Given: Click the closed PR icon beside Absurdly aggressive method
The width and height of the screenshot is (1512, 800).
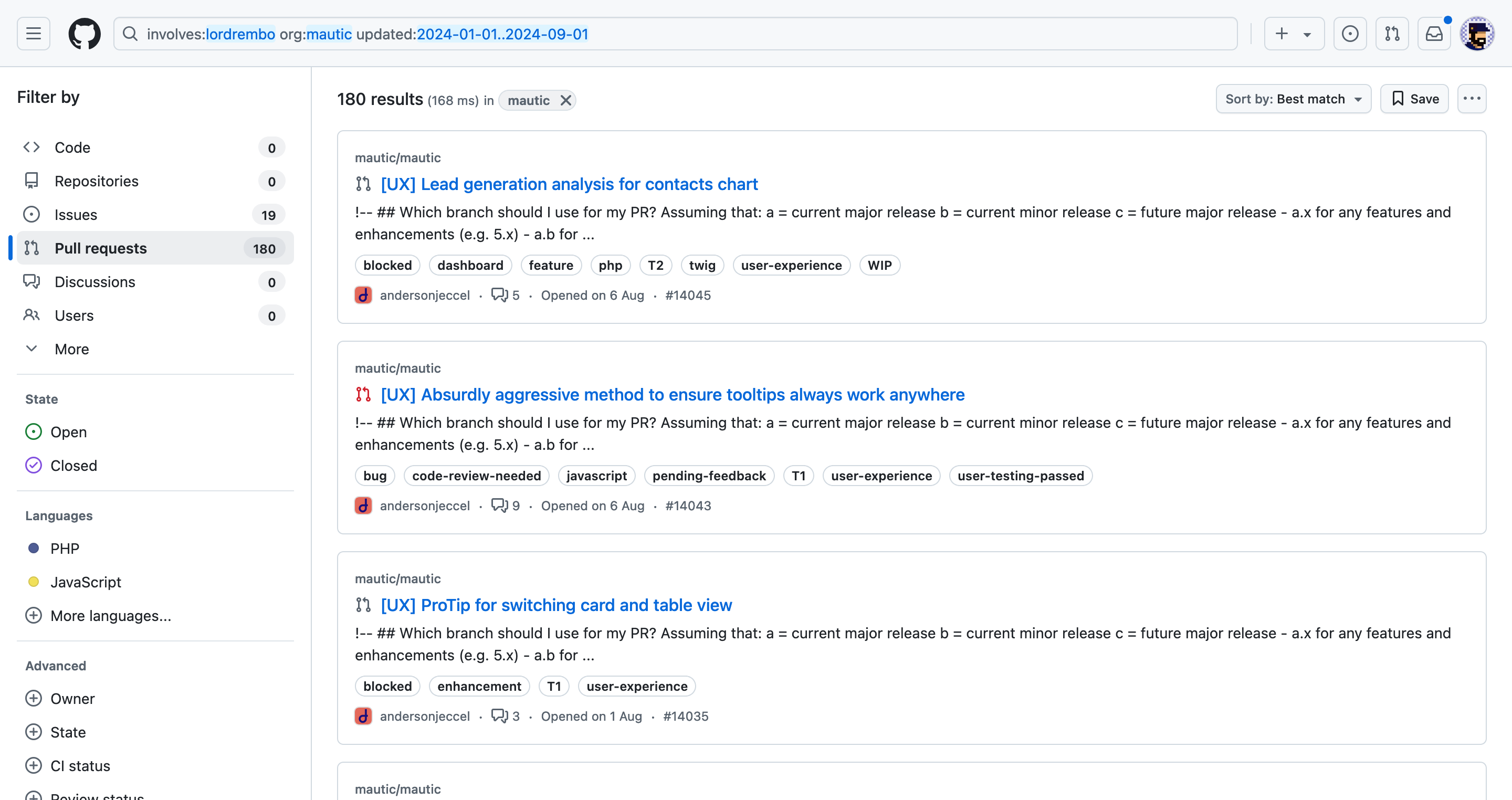Looking at the screenshot, I should [363, 394].
